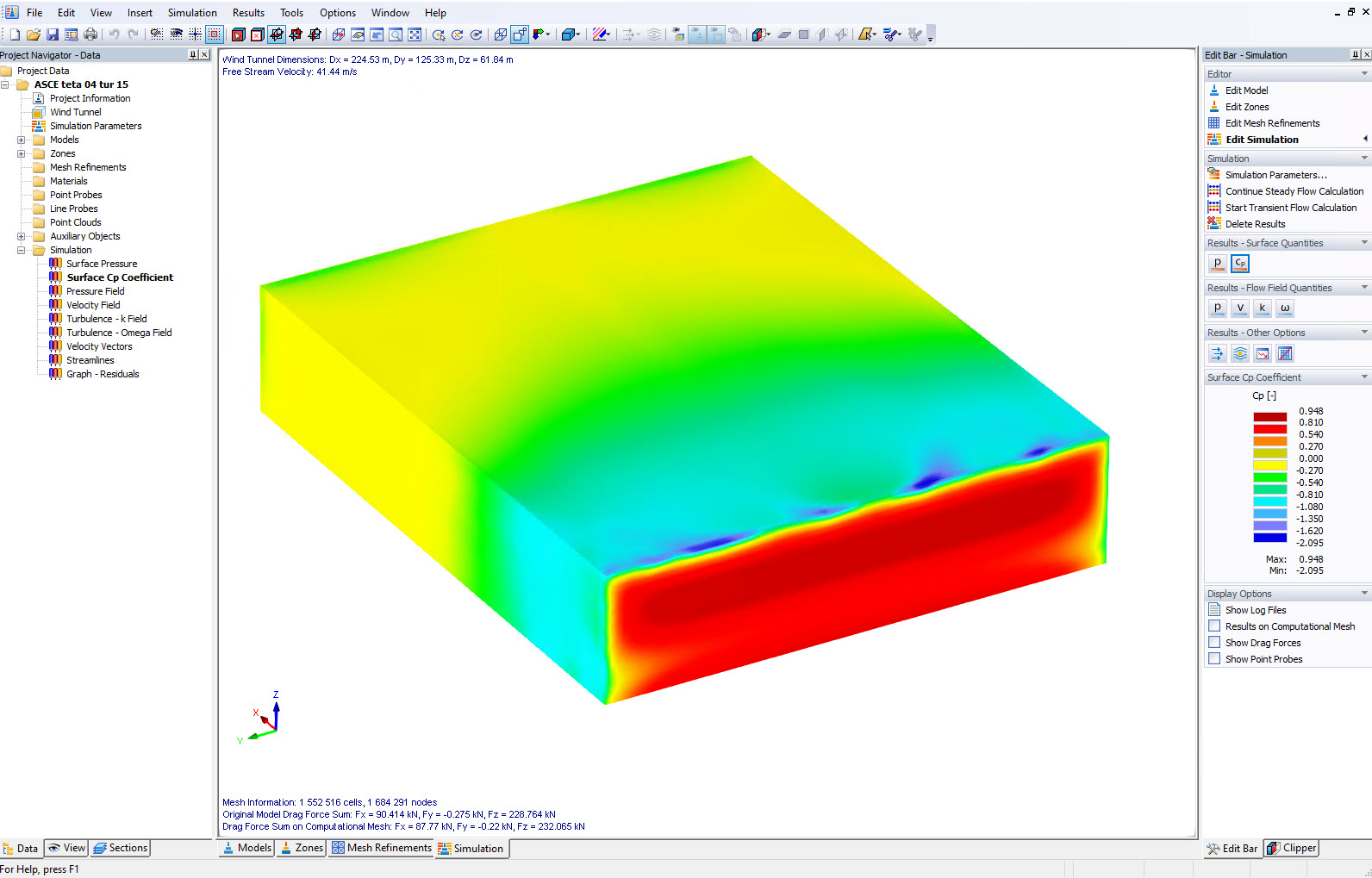Click the wireframe cube display icon
Image resolution: width=1372 pixels, height=878 pixels.
point(500,34)
